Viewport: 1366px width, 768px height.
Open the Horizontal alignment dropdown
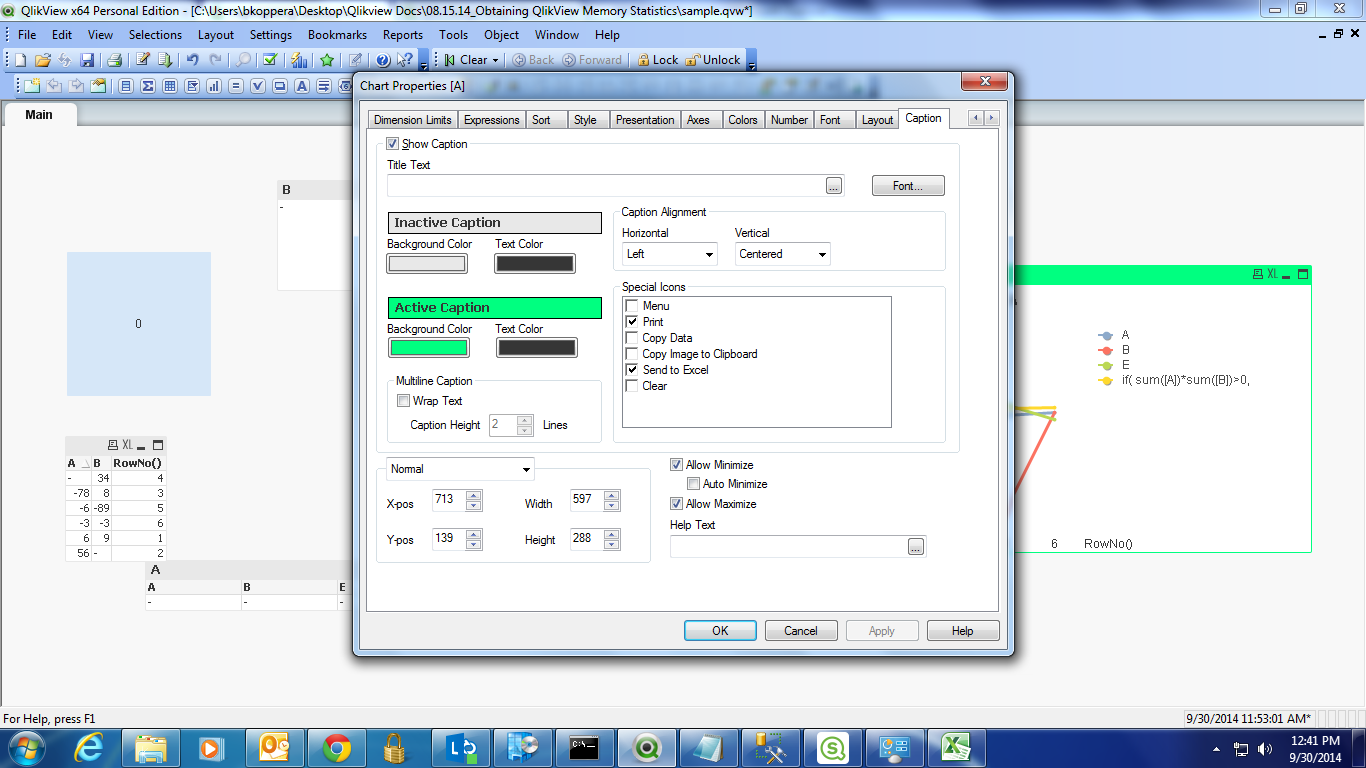tap(669, 254)
